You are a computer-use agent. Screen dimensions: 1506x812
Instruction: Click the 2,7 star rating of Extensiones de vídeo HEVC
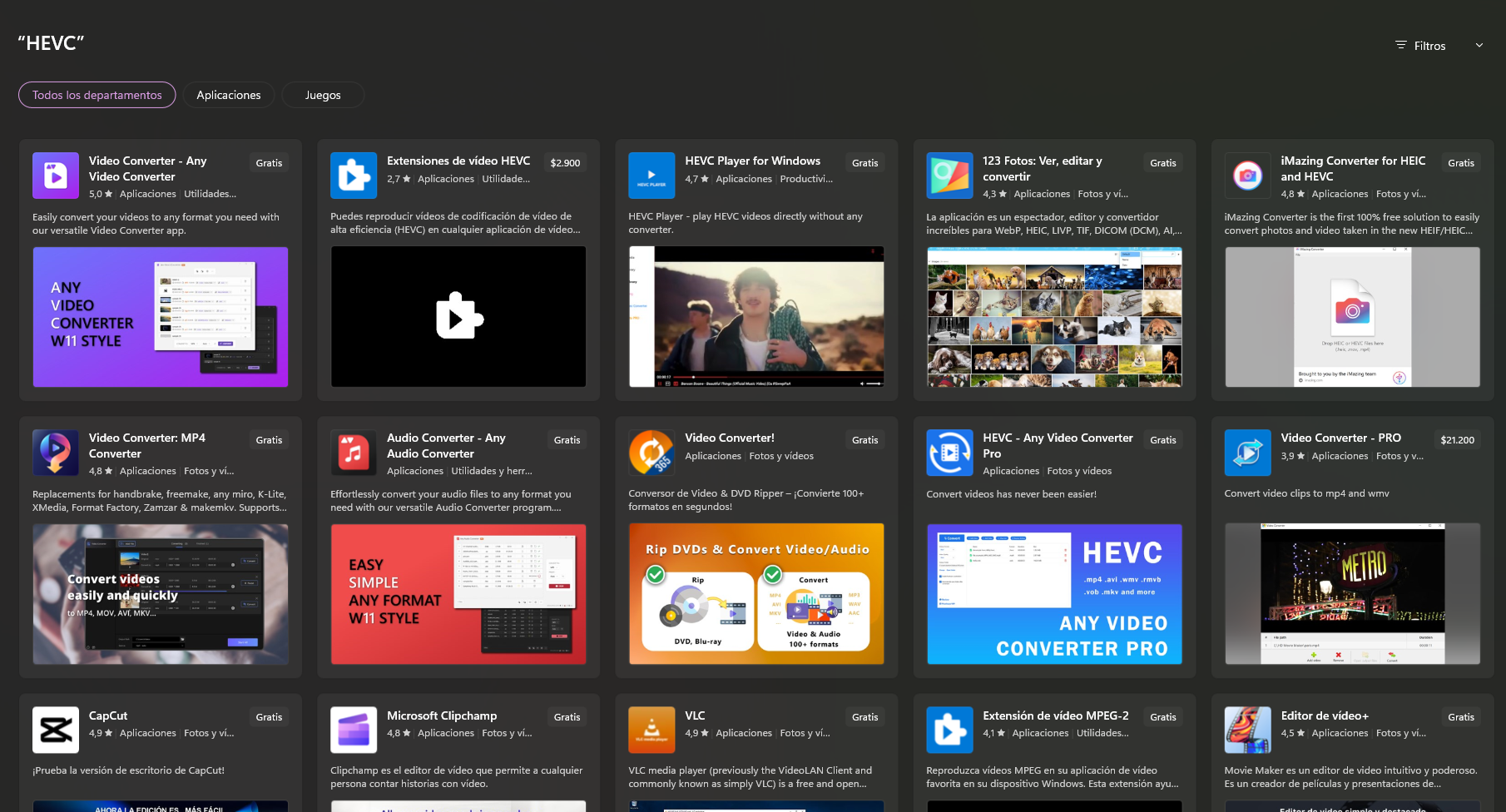pyautogui.click(x=399, y=179)
